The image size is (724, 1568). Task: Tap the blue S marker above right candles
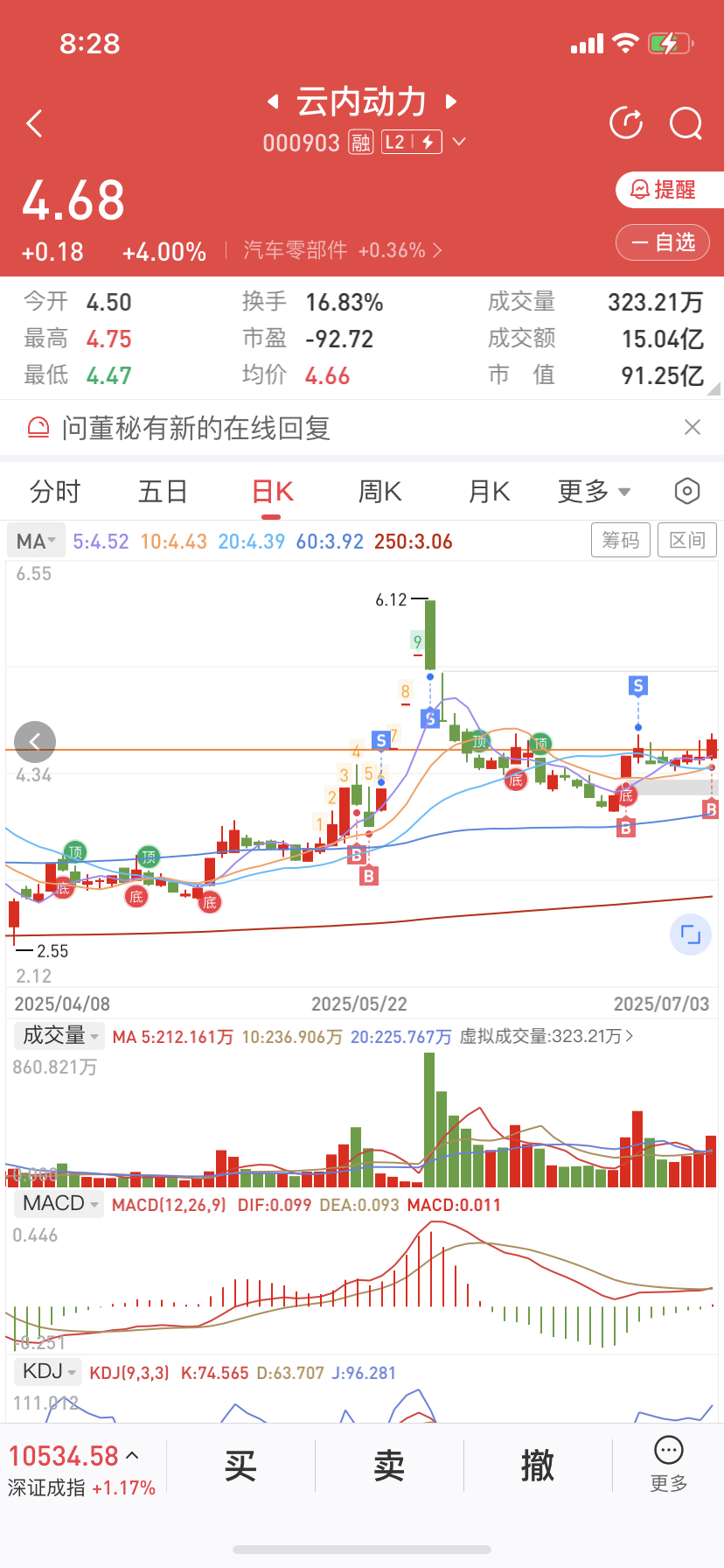[638, 686]
